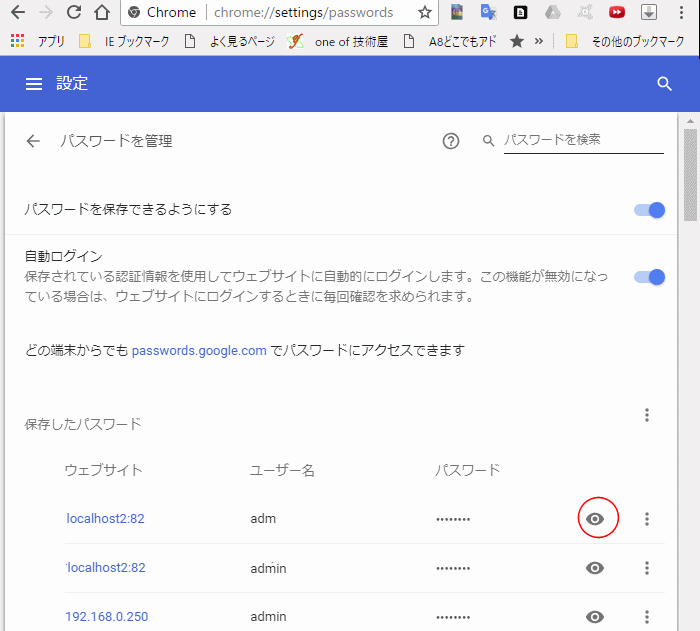Click the password search input field
This screenshot has height=631, width=700.
pos(582,140)
